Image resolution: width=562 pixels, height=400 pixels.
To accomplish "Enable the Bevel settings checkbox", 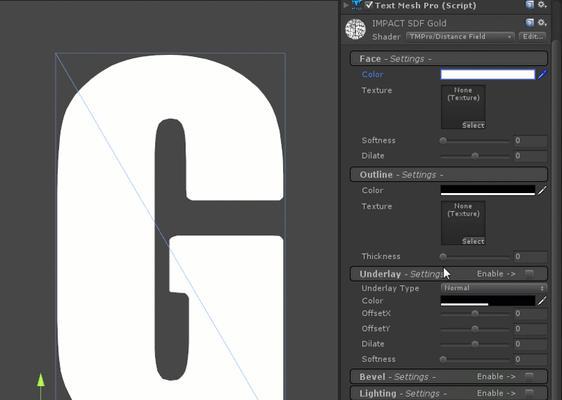I will [x=529, y=376].
